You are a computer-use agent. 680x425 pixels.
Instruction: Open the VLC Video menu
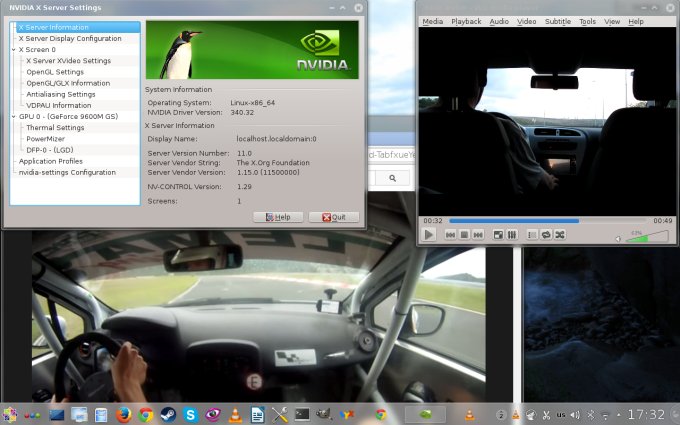click(526, 21)
